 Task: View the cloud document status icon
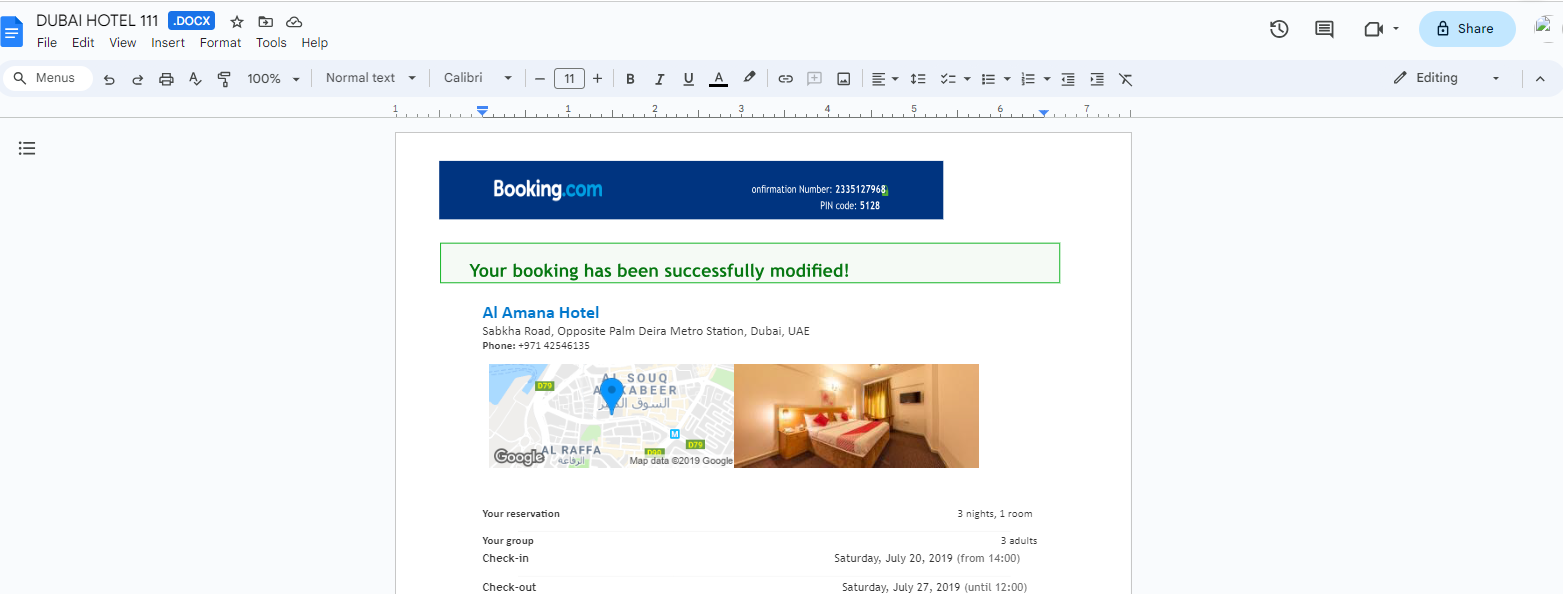coord(294,22)
